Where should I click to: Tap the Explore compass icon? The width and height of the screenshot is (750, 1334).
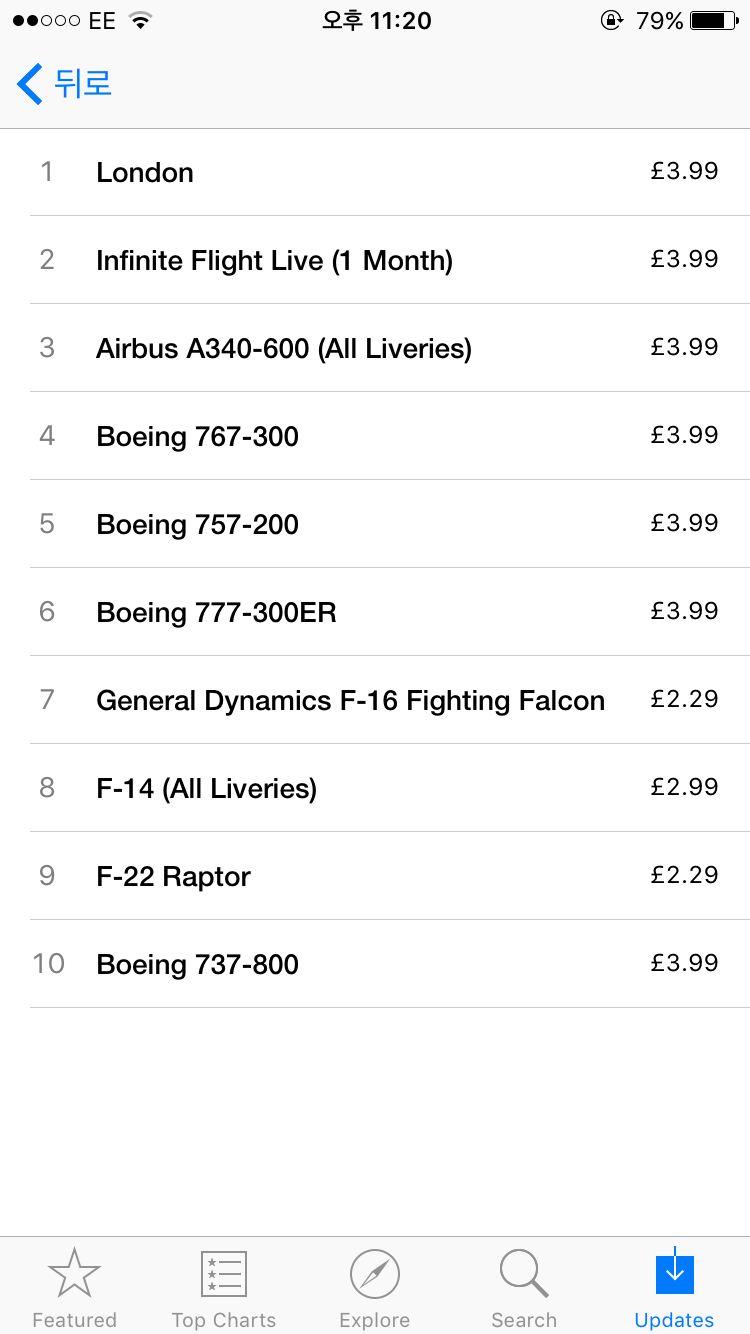tap(374, 1274)
